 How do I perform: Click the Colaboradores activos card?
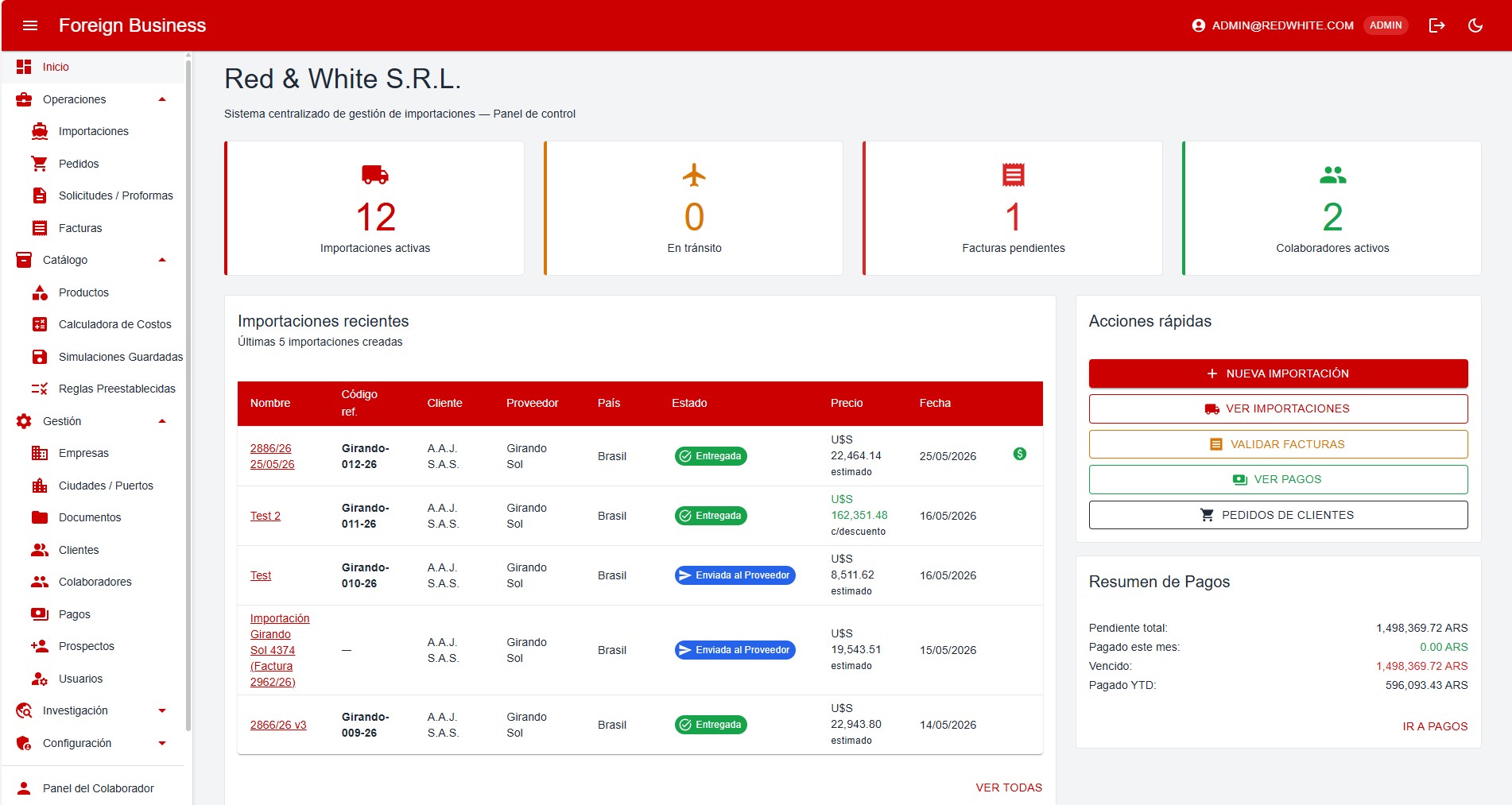pos(1332,208)
